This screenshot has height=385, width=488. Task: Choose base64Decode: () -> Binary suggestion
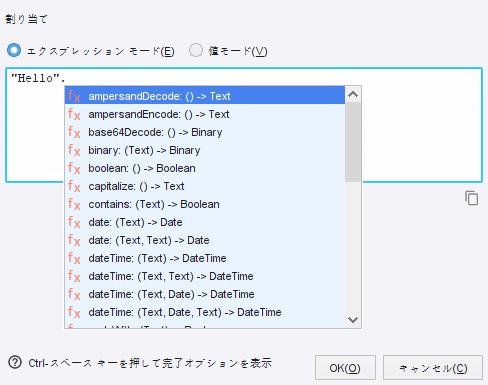tap(205, 132)
